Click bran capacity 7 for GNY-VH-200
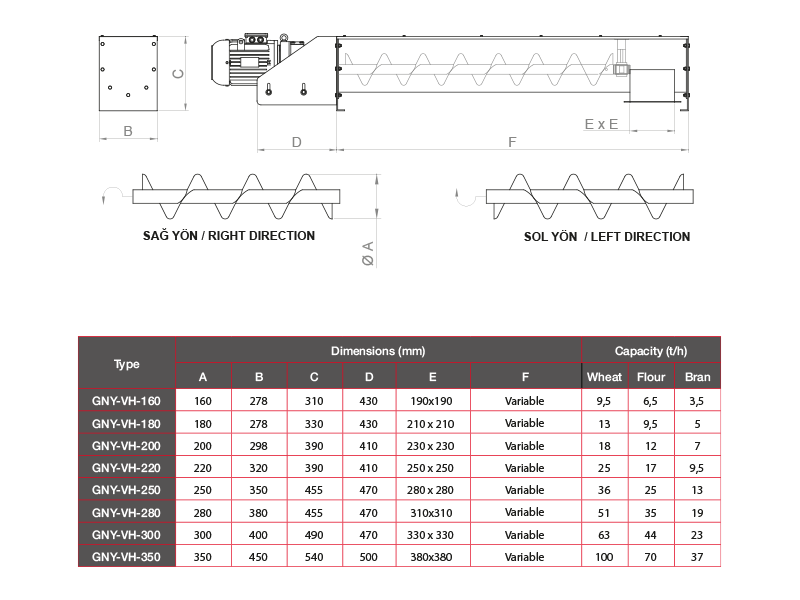This screenshot has height=600, width=800. (697, 445)
